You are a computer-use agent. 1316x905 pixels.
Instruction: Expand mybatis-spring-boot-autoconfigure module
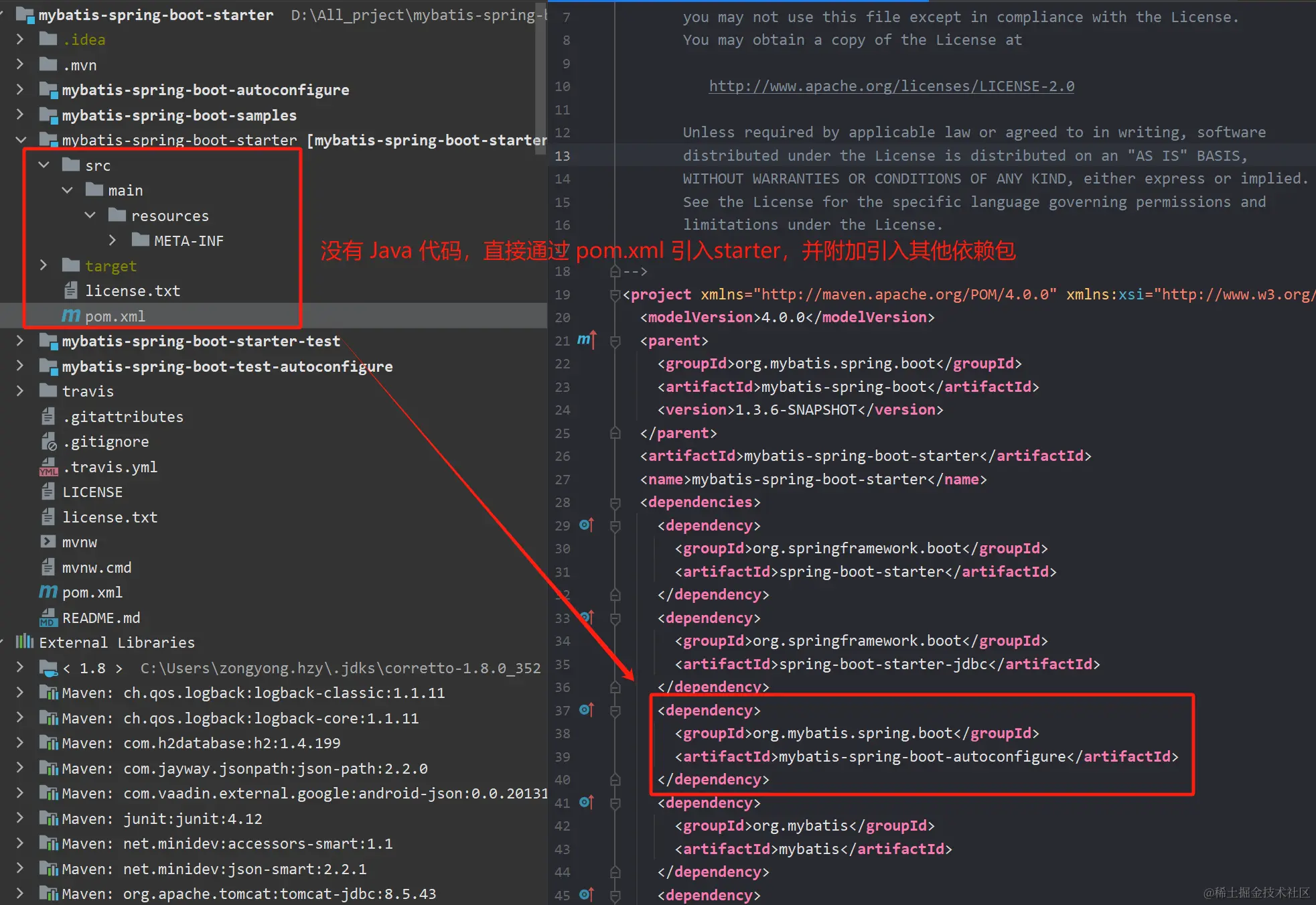[x=20, y=90]
